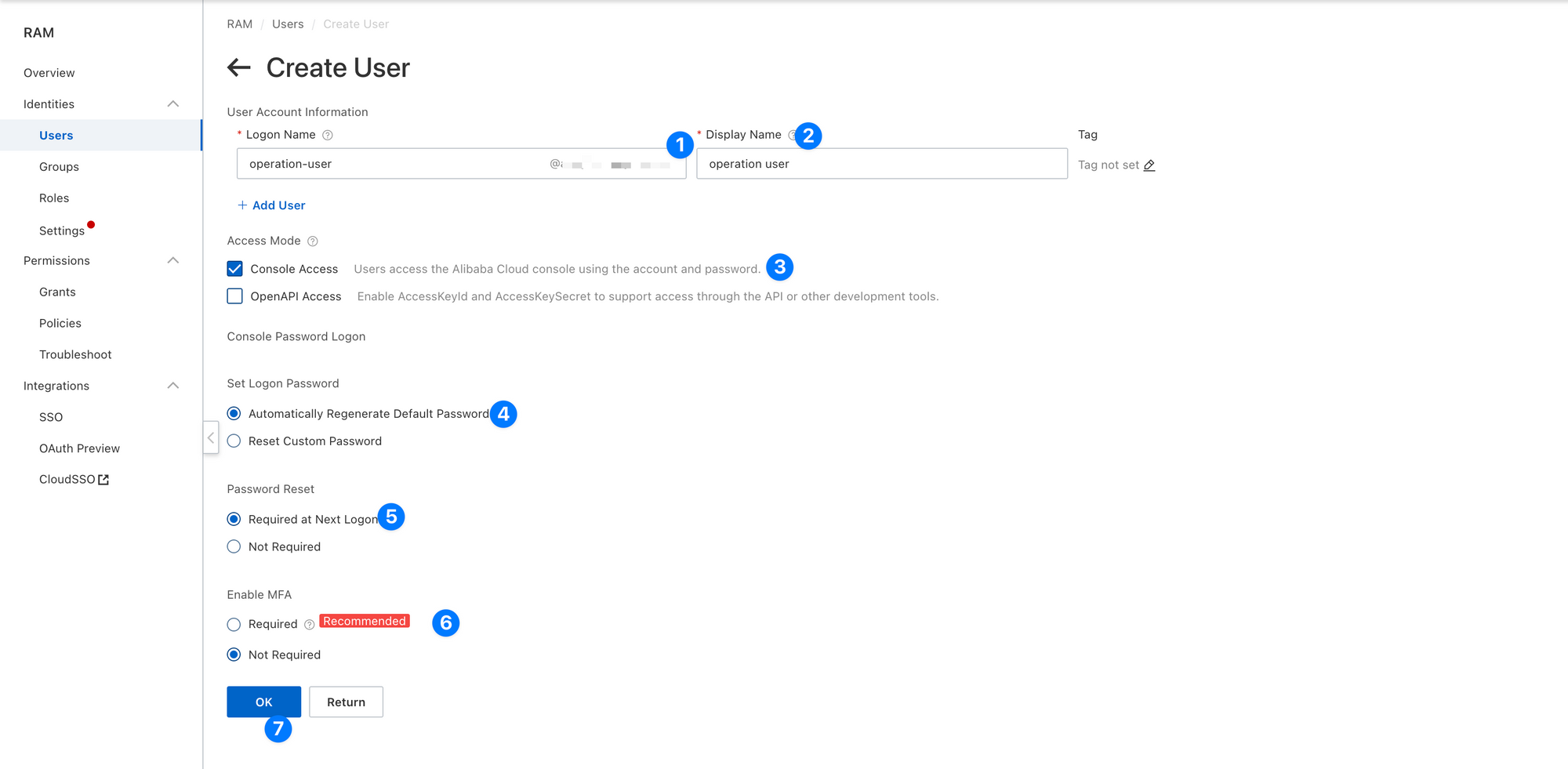Open Groups in the sidebar
This screenshot has width=1568, height=769.
pos(59,167)
